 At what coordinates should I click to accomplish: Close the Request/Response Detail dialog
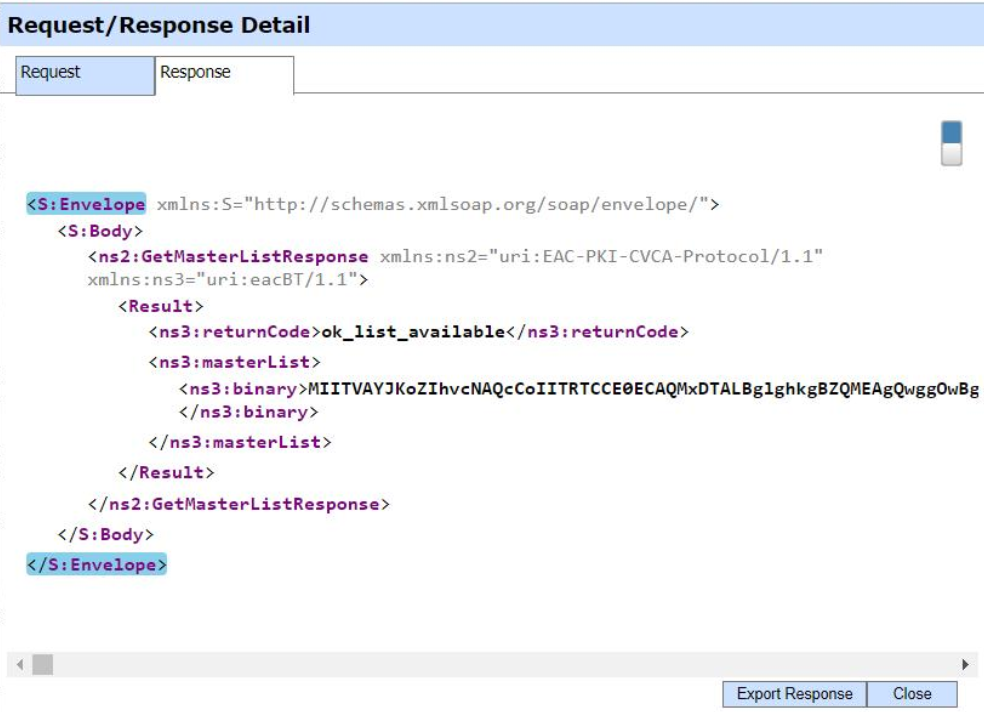[x=911, y=694]
